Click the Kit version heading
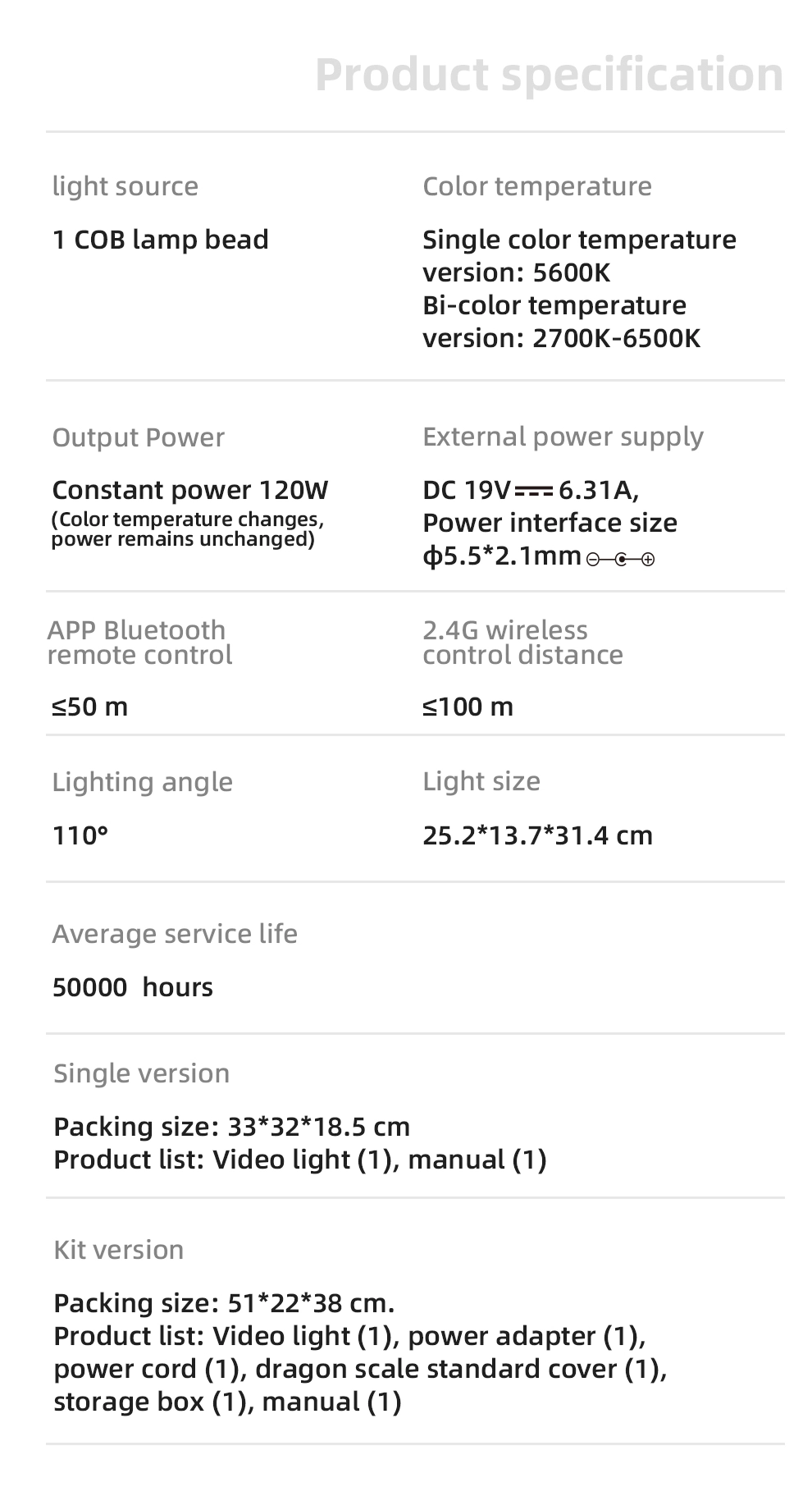 point(118,1250)
